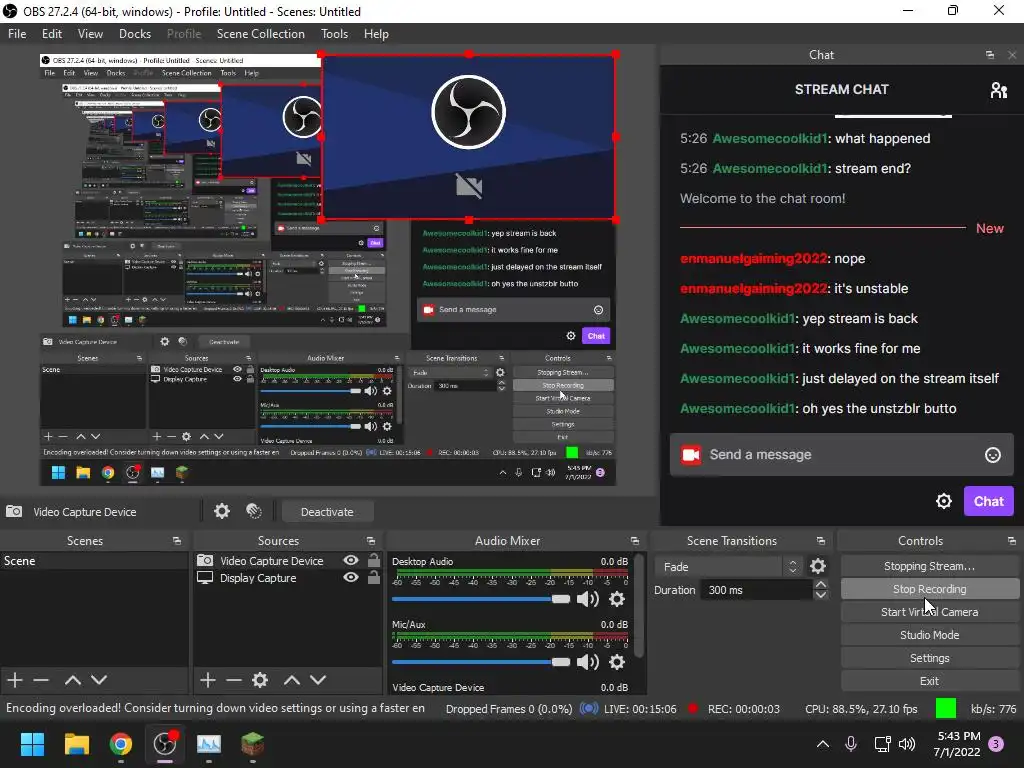Viewport: 1024px width, 768px height.
Task: Open File Explorer from taskbar
Action: point(76,744)
